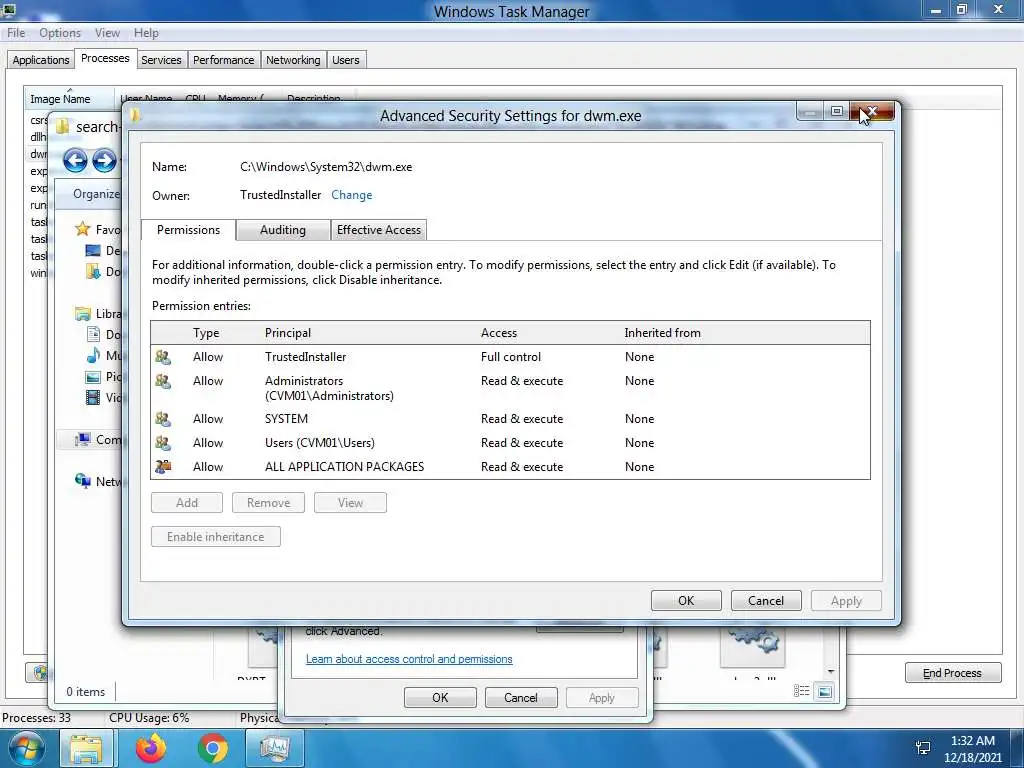This screenshot has height=768, width=1024.
Task: Click the Users (CVM01\Users) entry icon
Action: tap(163, 443)
